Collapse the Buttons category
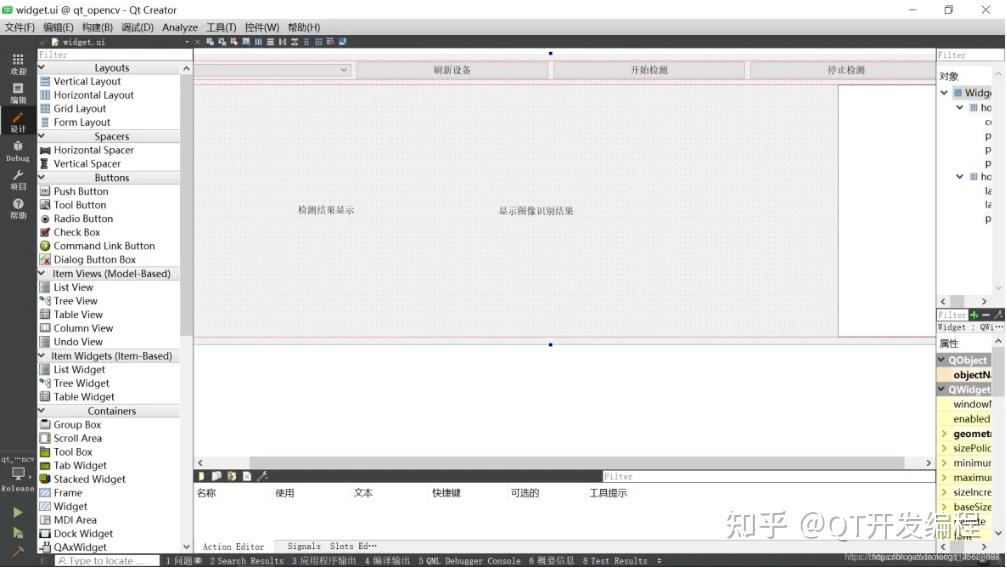1007x568 pixels. [42, 177]
